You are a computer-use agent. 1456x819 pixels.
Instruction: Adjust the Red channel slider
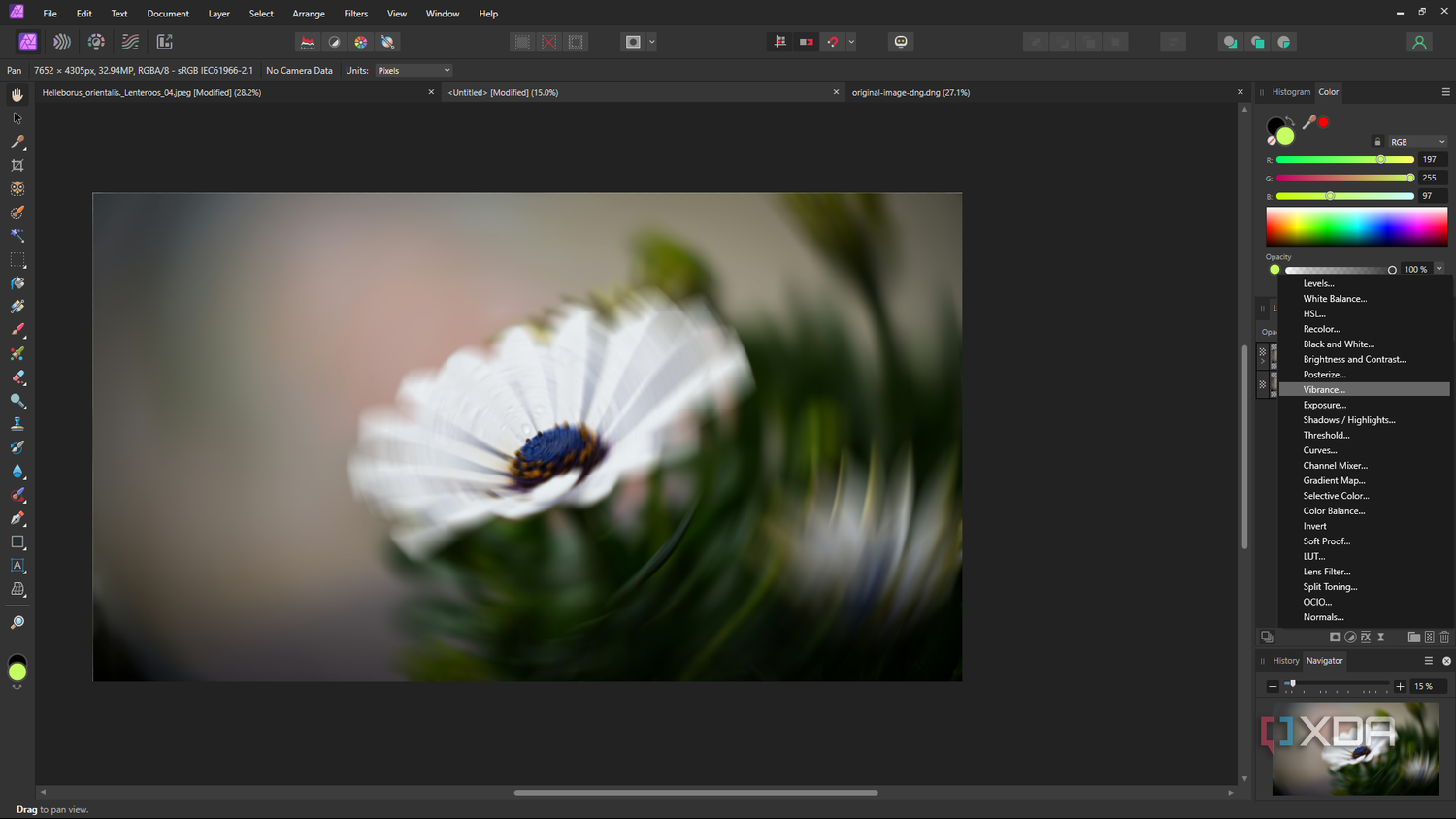point(1344,159)
